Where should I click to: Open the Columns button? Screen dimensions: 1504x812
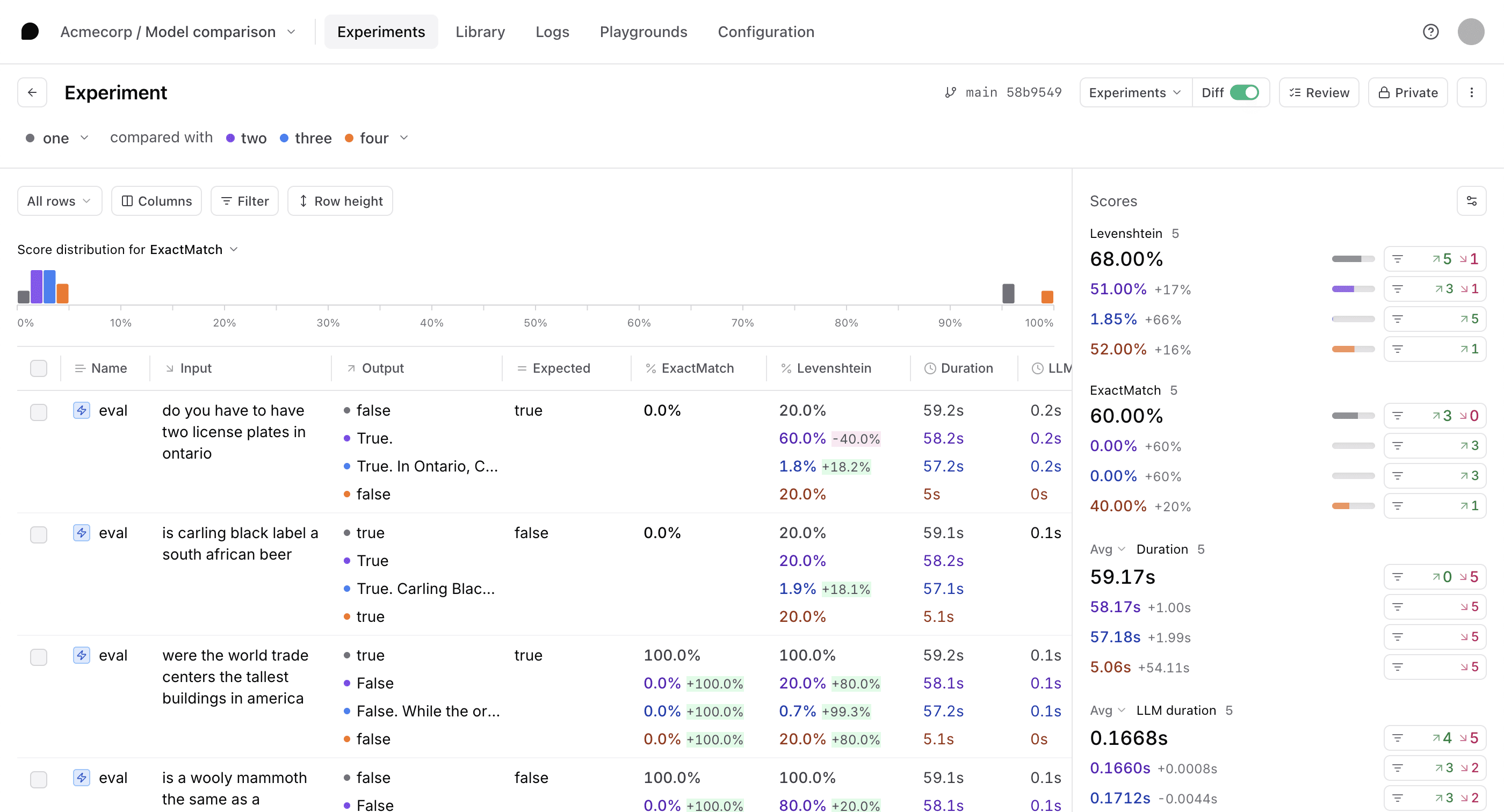[x=156, y=201]
